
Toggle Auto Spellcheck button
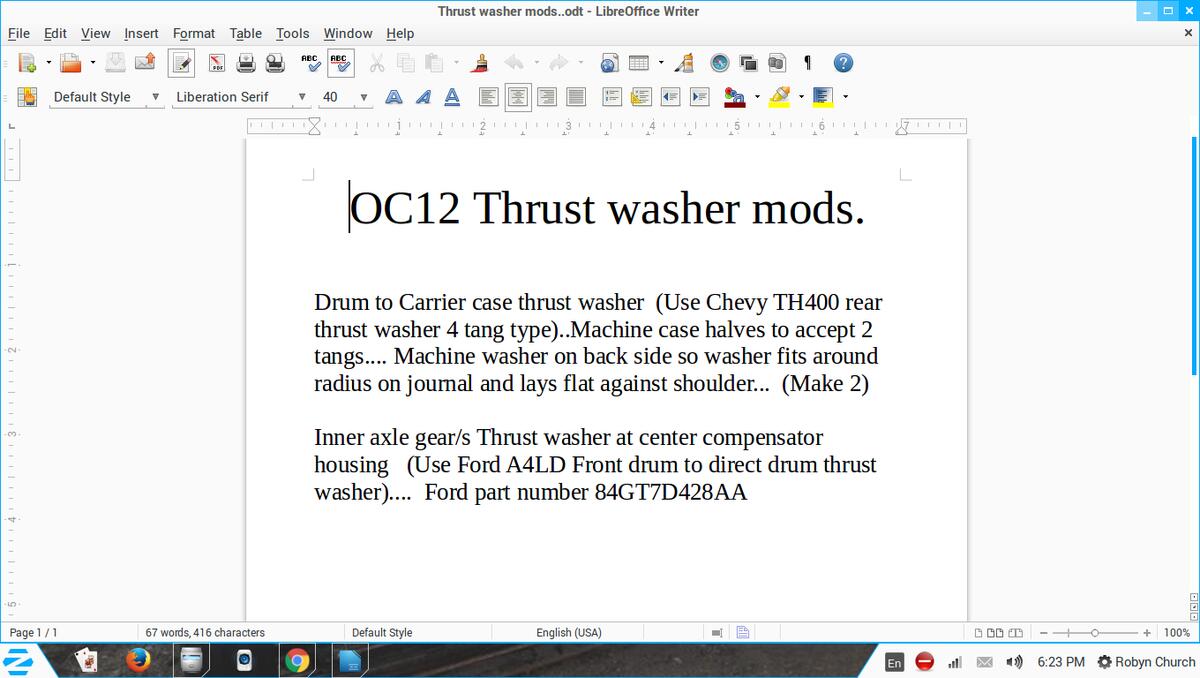[339, 63]
